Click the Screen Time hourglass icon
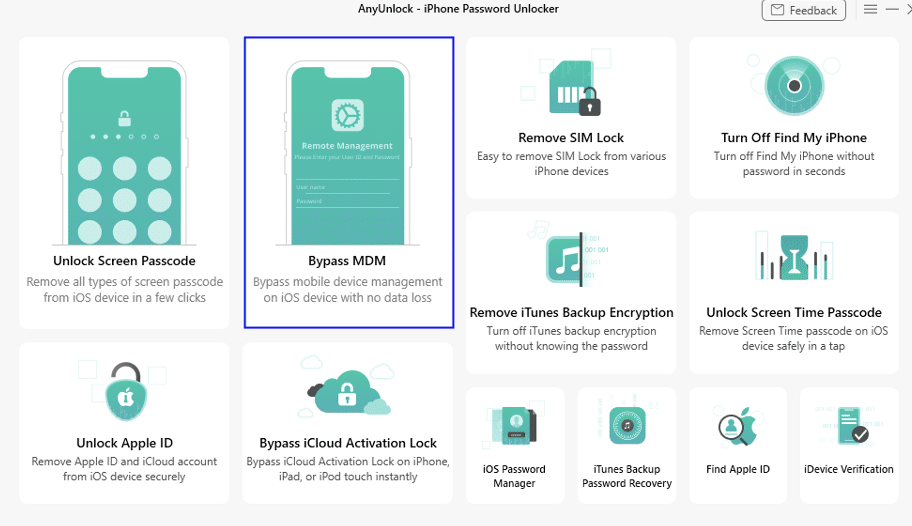 794,257
